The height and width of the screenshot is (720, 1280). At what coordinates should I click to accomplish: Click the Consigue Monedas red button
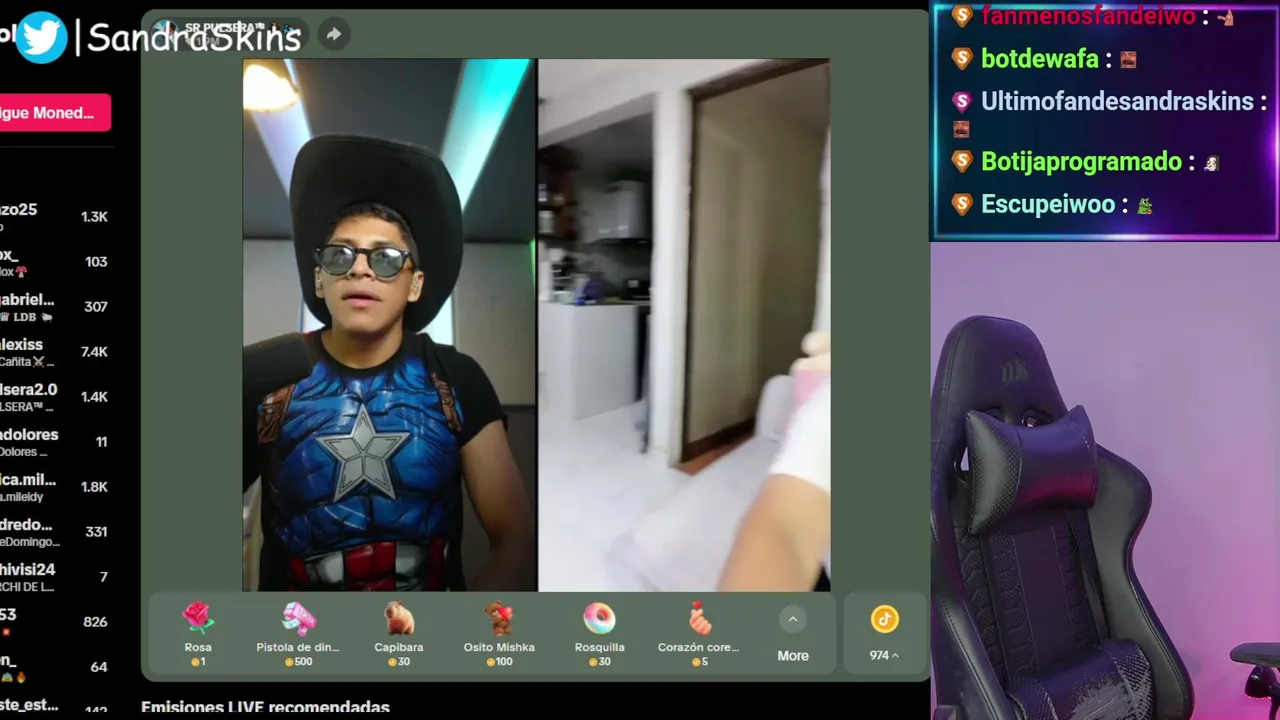[54, 113]
